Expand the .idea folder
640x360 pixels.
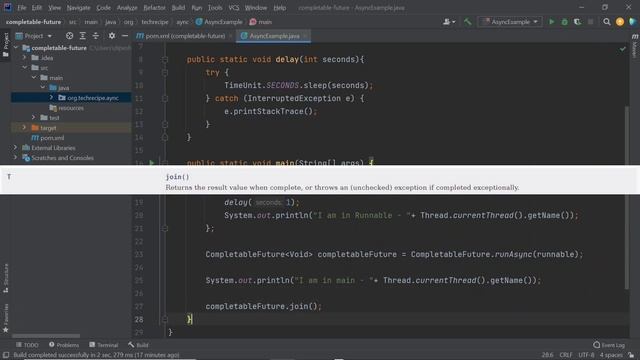tap(25, 58)
